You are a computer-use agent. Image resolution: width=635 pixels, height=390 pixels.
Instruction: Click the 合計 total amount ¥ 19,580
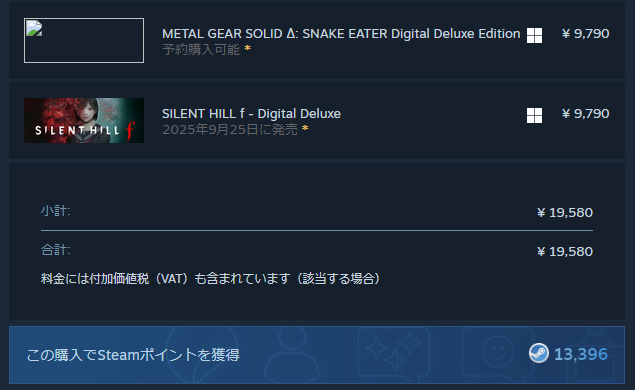565,252
